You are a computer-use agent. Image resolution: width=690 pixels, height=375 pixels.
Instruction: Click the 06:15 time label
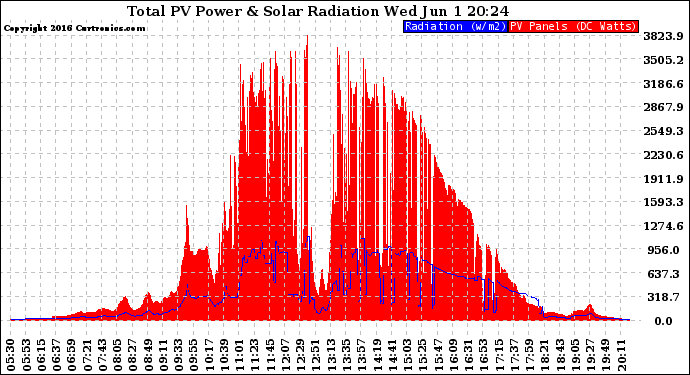(41, 355)
